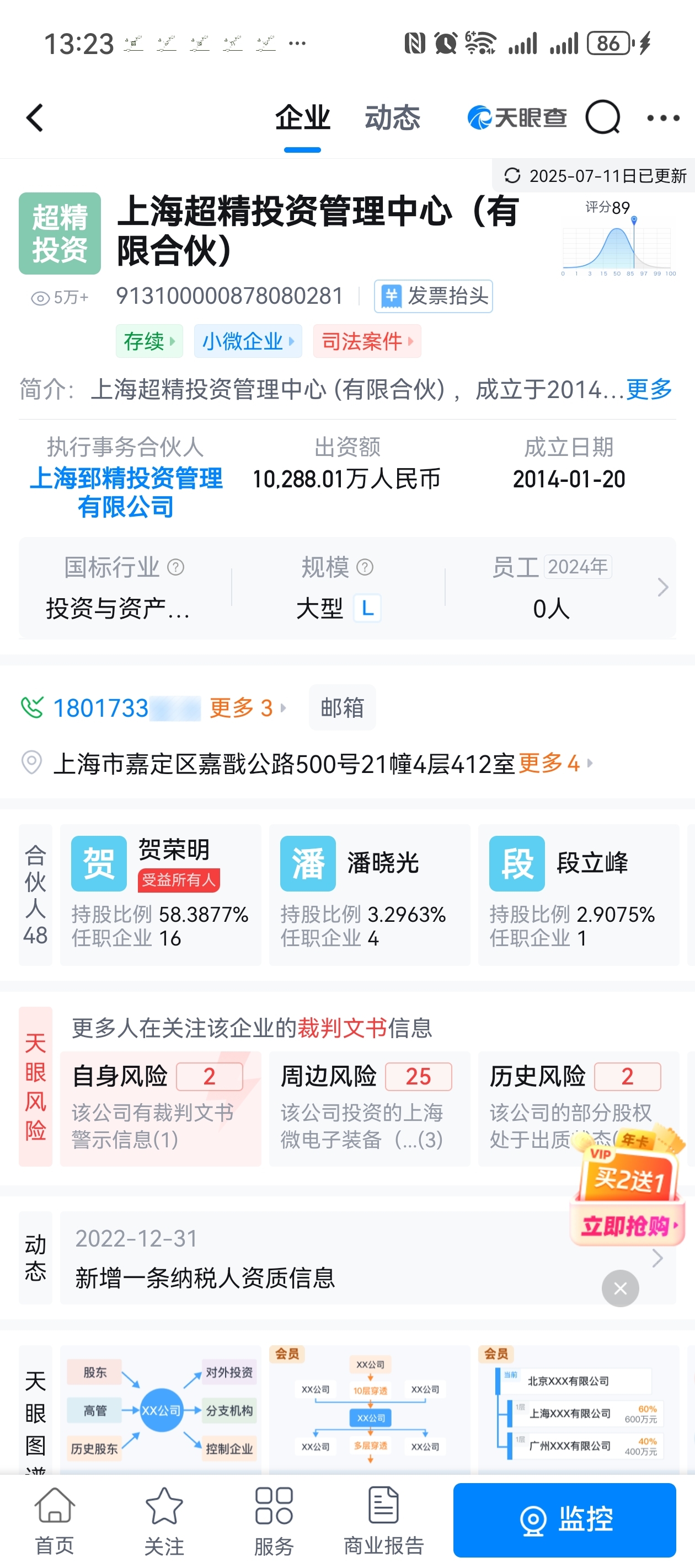Open 自身风险 2 risk card
This screenshot has height=1568, width=695.
pos(161,1108)
